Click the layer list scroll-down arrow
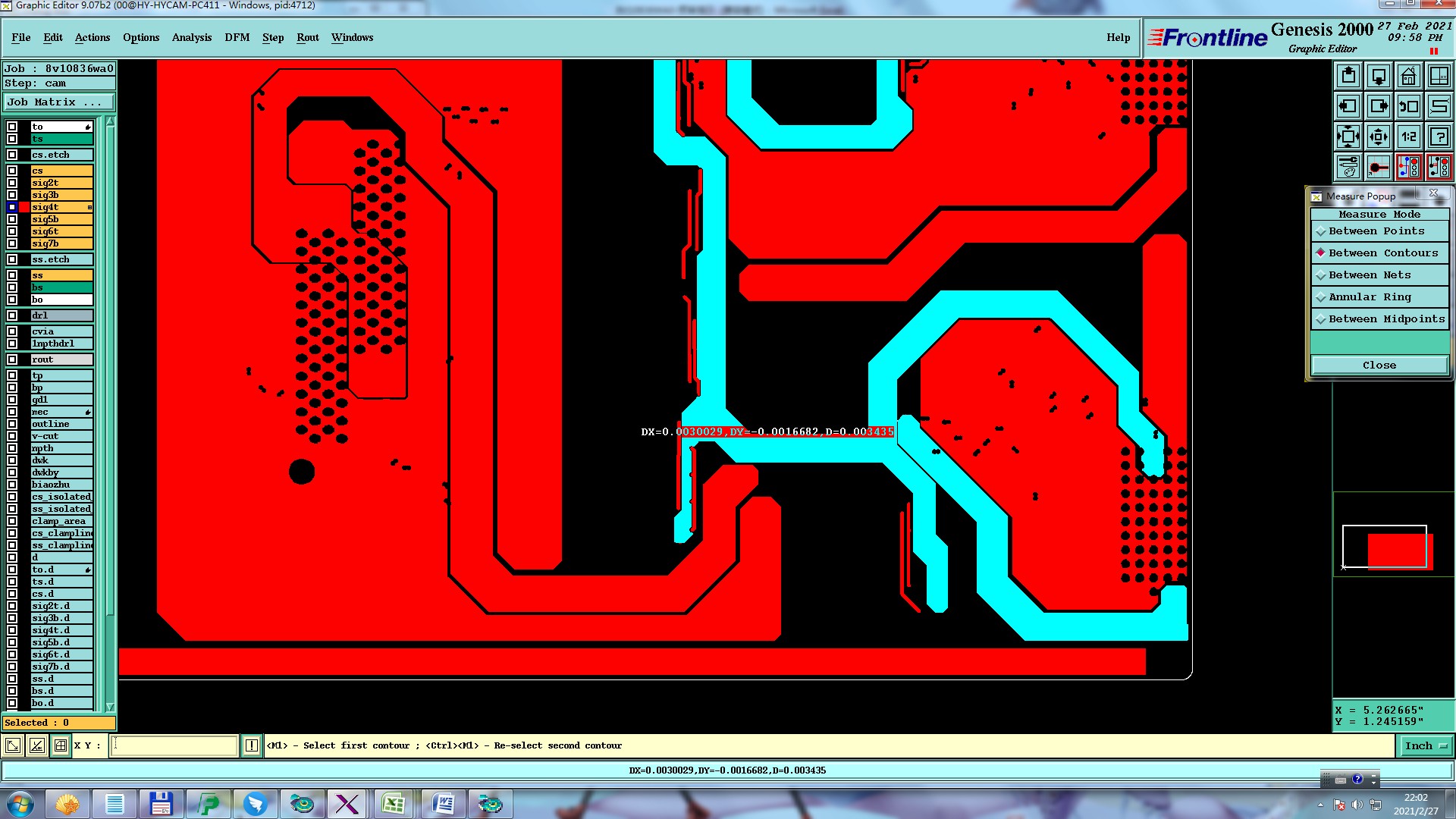The height and width of the screenshot is (819, 1456). point(110,707)
